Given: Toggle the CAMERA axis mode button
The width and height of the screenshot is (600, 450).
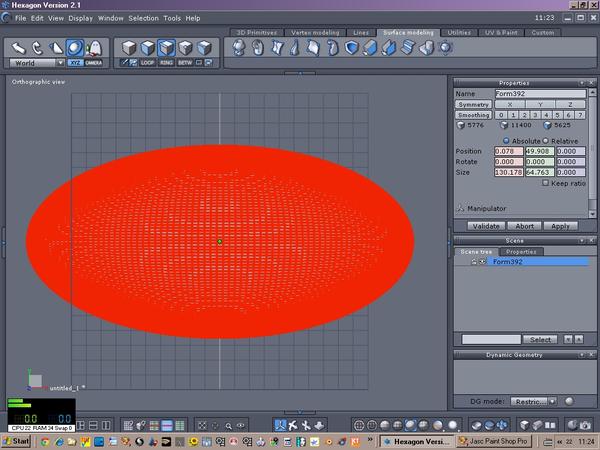Looking at the screenshot, I should pos(94,63).
